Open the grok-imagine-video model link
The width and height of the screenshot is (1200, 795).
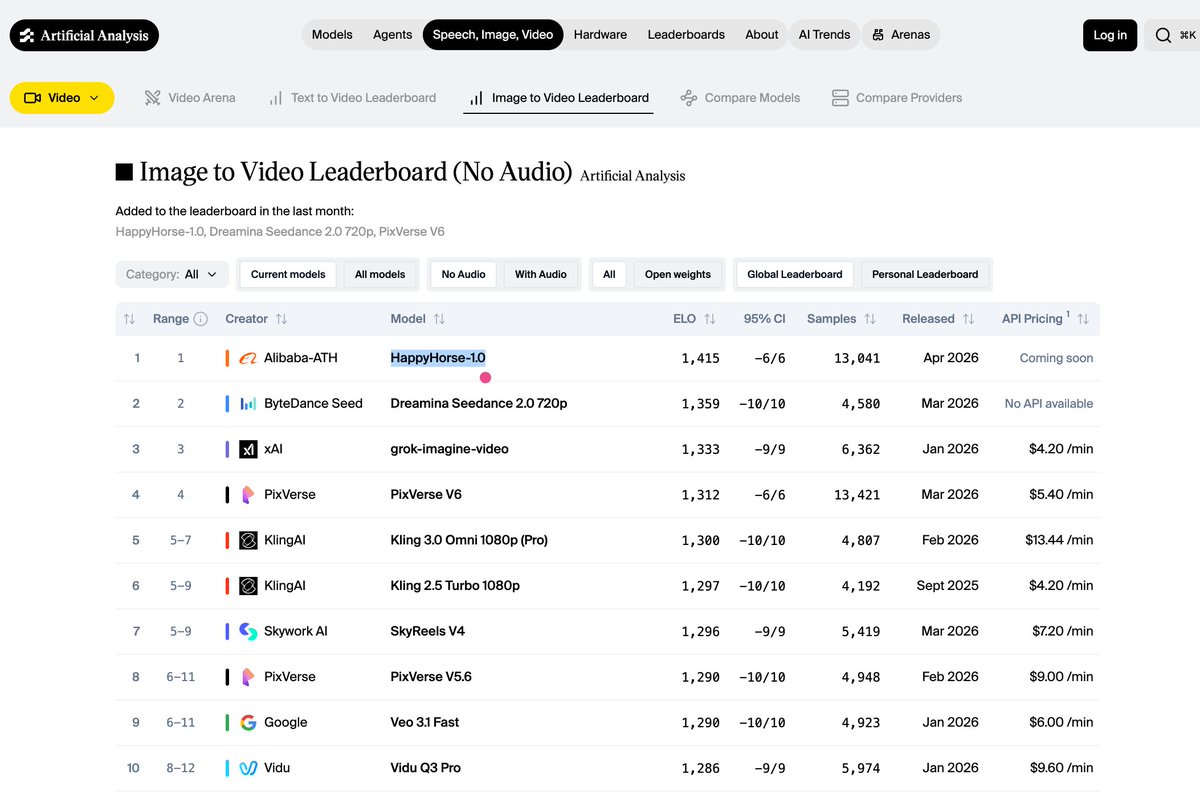450,450
